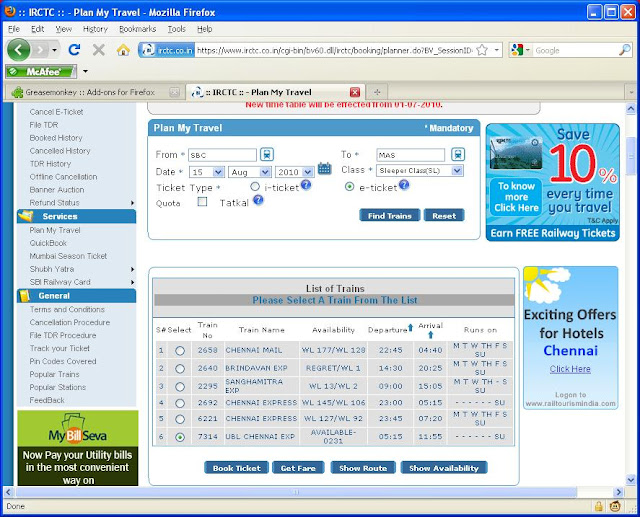Select train 2658 Chennai Mail radio
Viewport: 640px width, 517px height.
point(180,351)
